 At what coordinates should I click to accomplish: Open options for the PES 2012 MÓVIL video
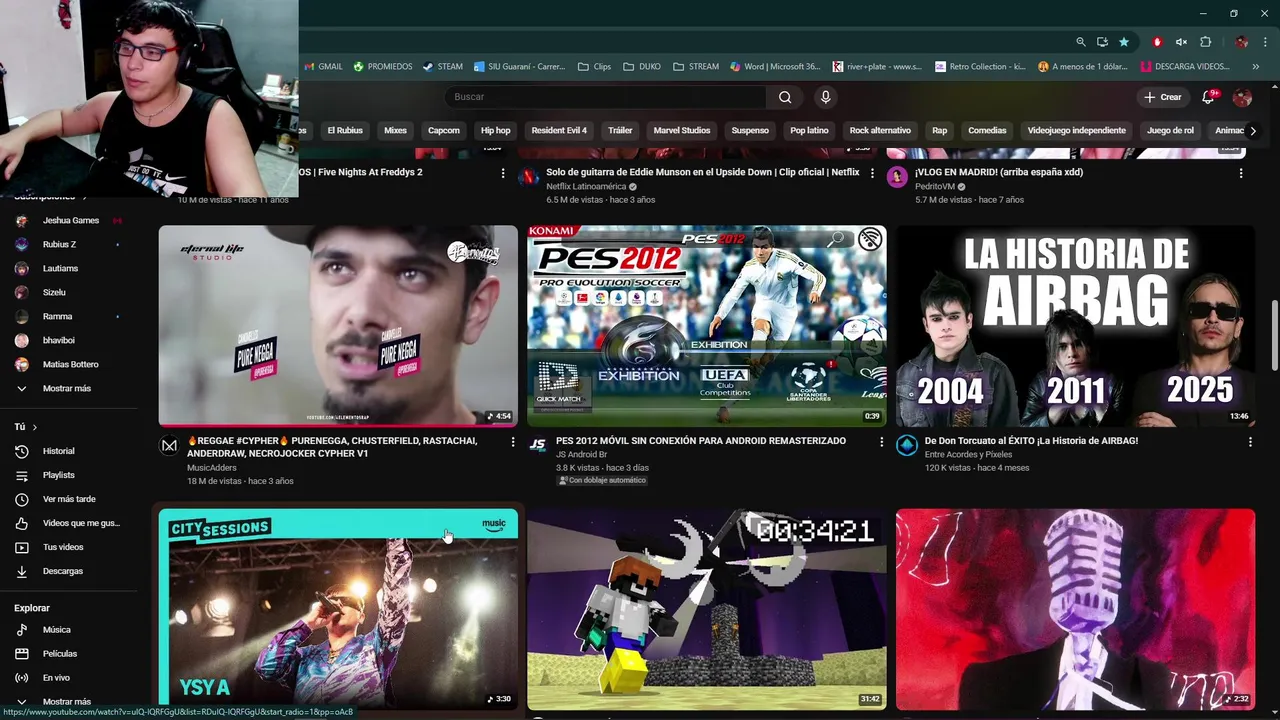click(881, 441)
